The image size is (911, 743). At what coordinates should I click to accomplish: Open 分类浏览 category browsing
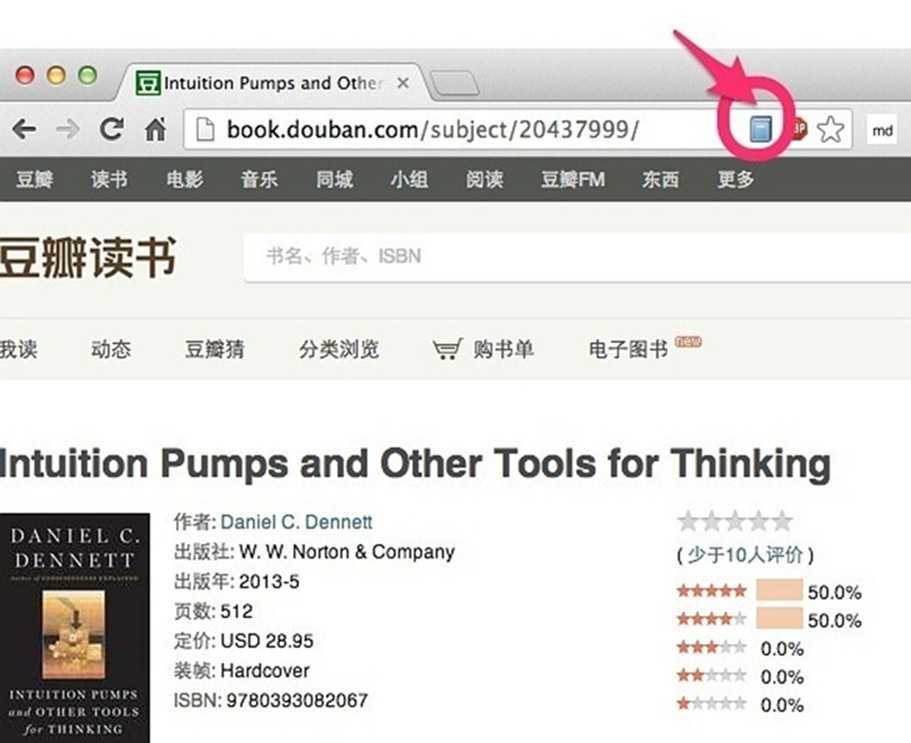coord(339,349)
